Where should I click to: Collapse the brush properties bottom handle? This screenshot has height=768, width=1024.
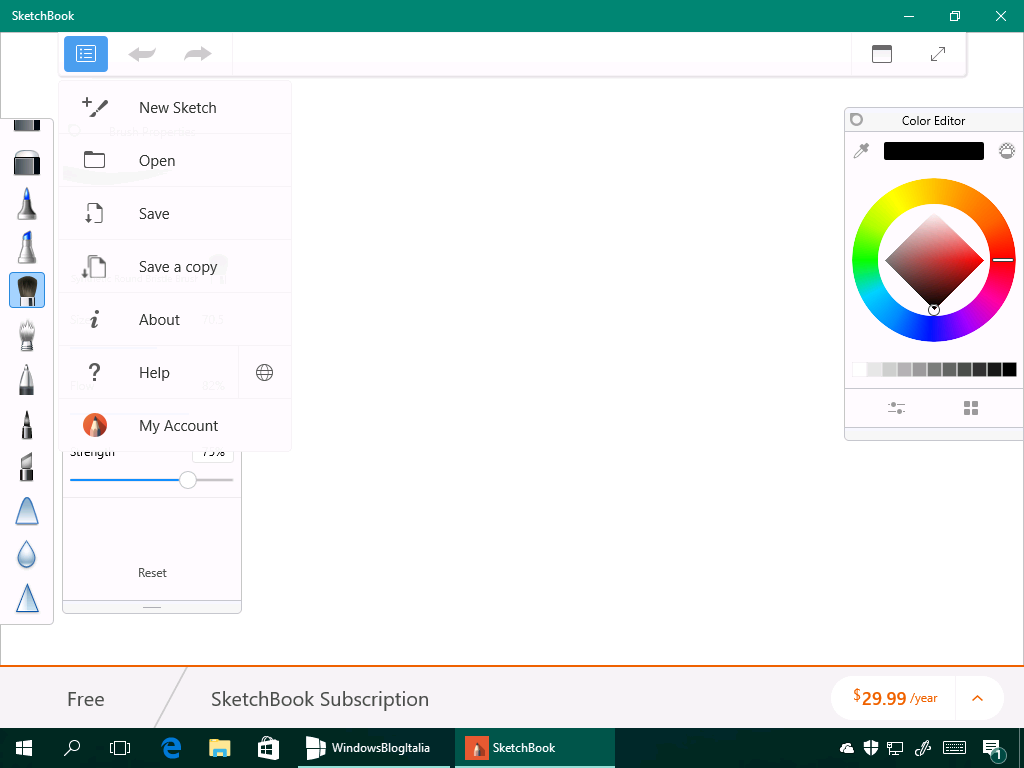[152, 607]
